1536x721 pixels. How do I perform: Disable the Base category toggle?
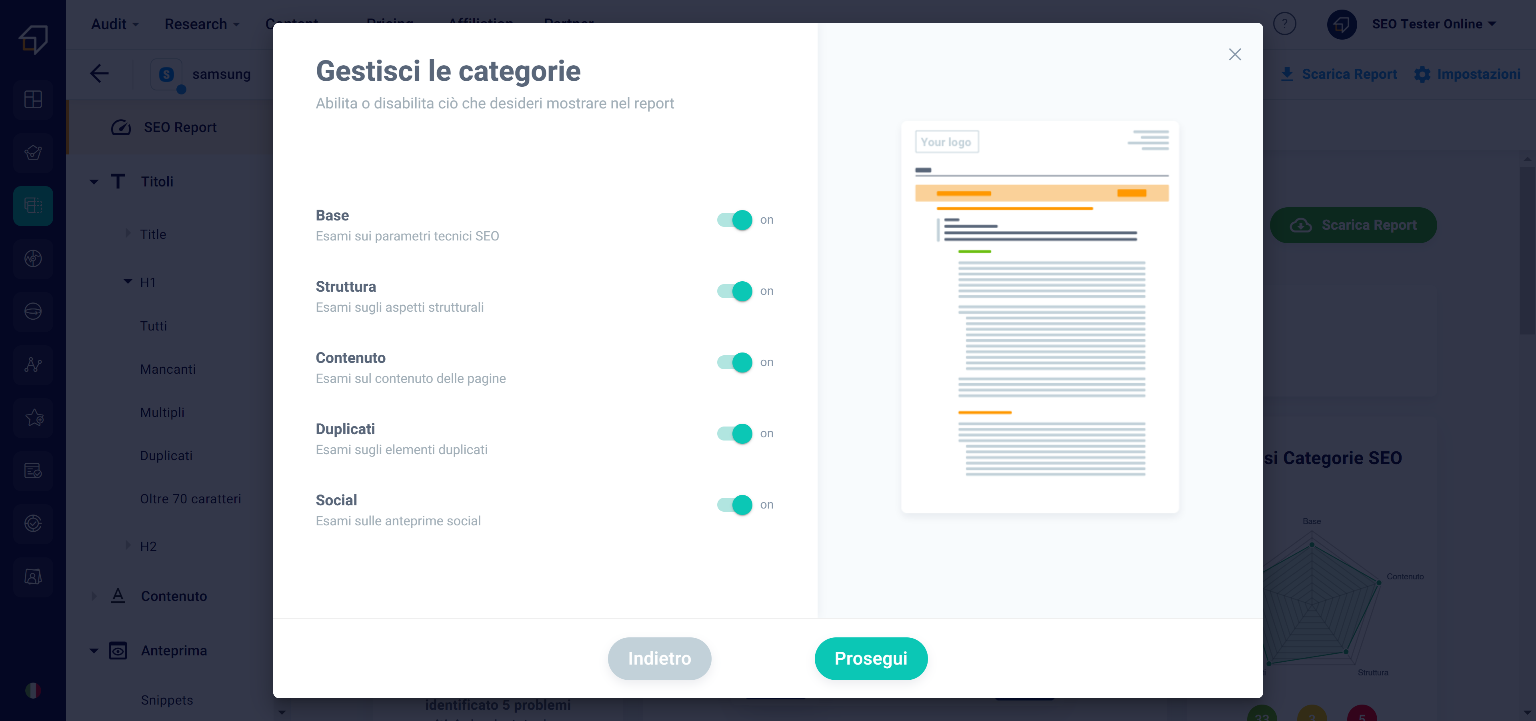tap(735, 220)
